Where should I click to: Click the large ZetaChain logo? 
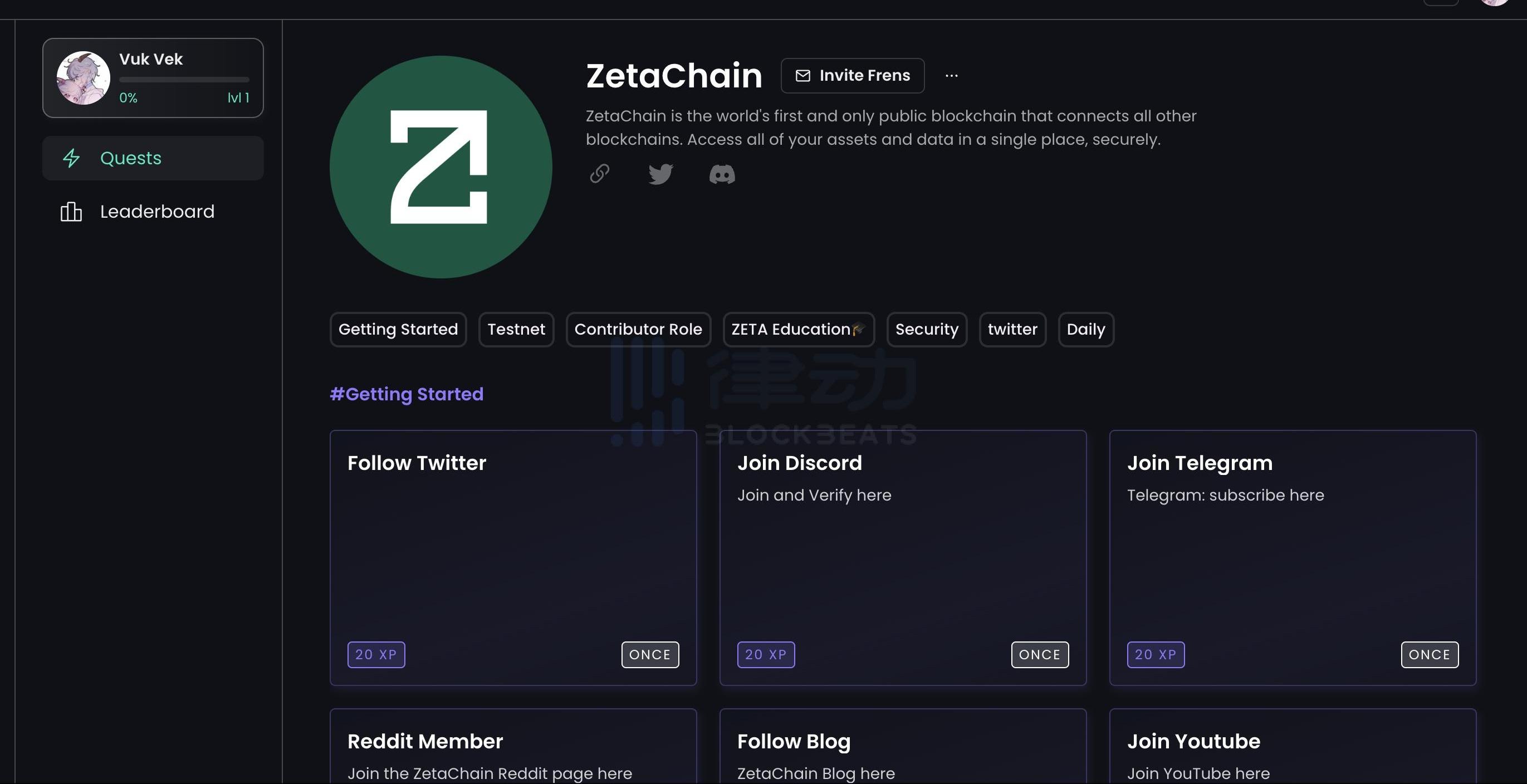click(x=441, y=167)
